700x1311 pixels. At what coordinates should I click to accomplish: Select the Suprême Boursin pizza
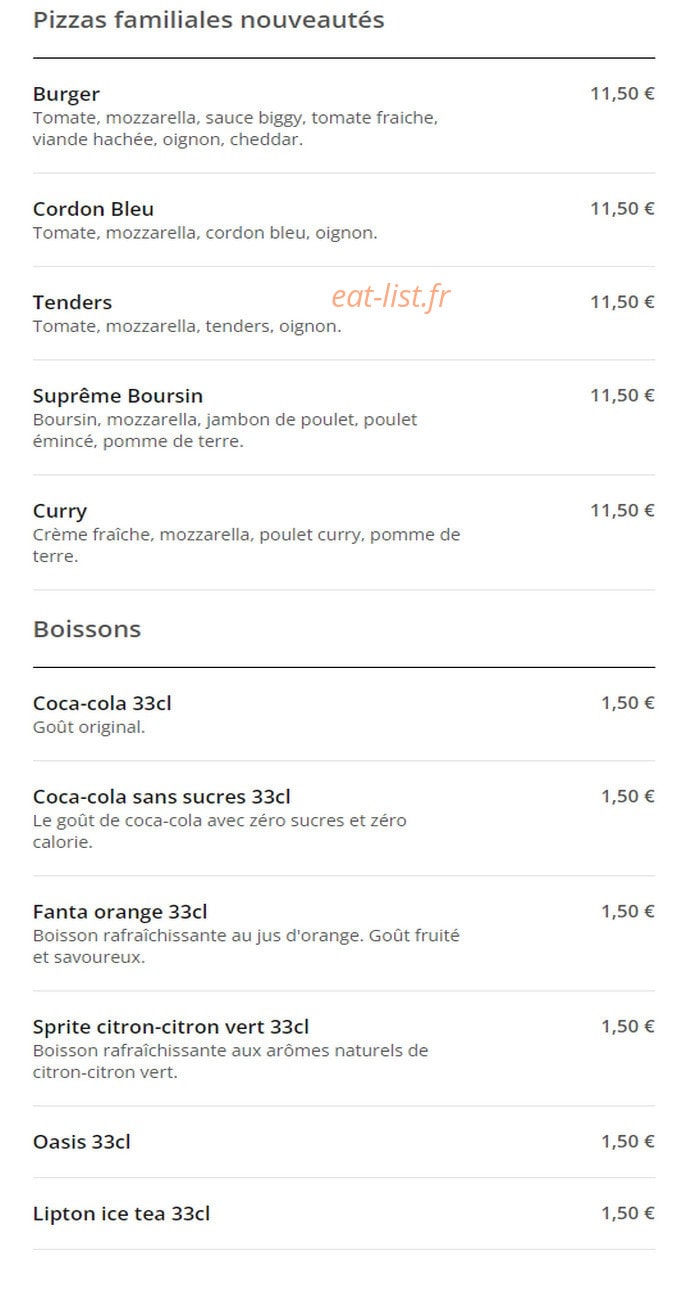pyautogui.click(x=344, y=417)
